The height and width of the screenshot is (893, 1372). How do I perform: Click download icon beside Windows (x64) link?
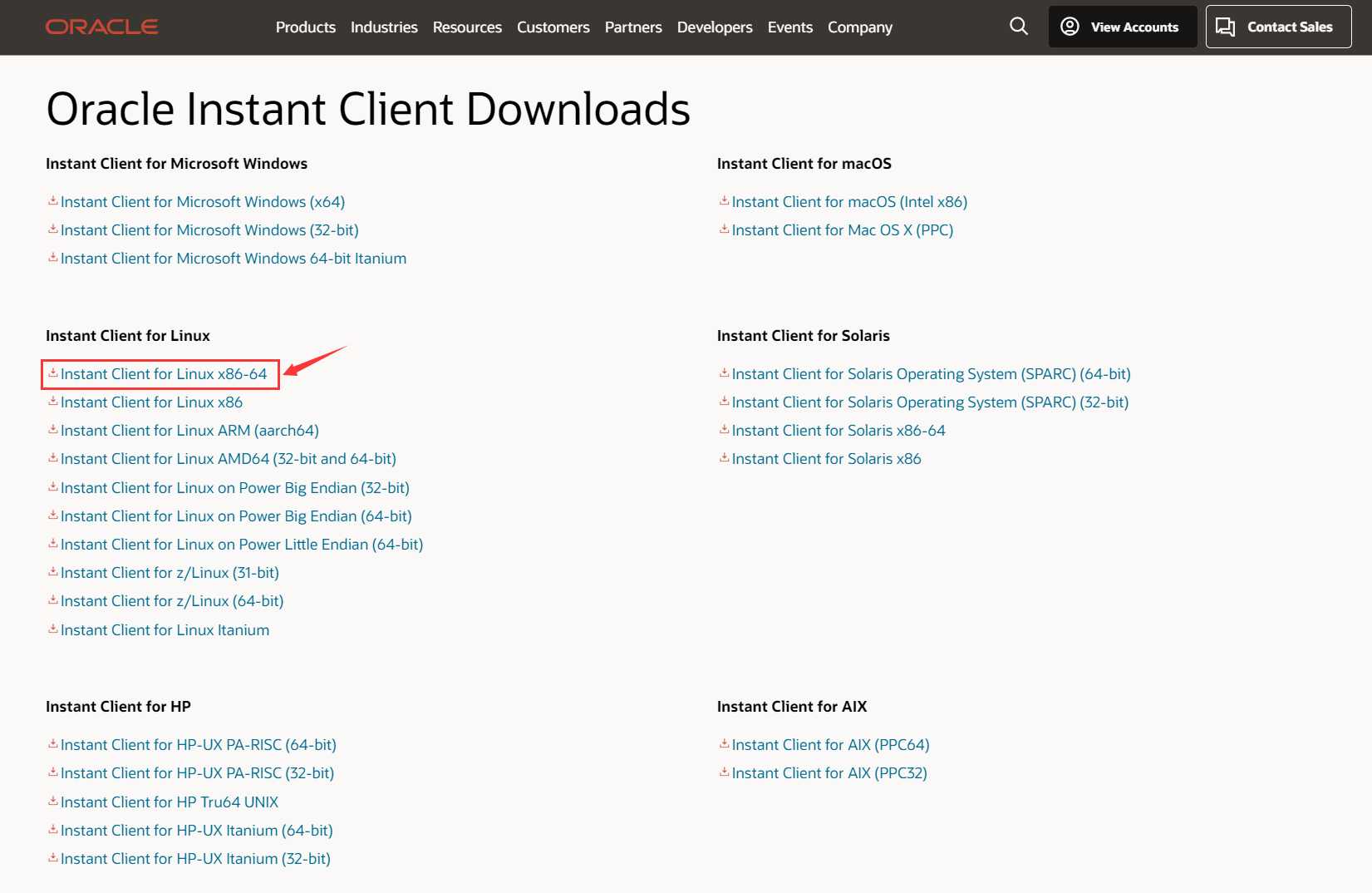53,201
